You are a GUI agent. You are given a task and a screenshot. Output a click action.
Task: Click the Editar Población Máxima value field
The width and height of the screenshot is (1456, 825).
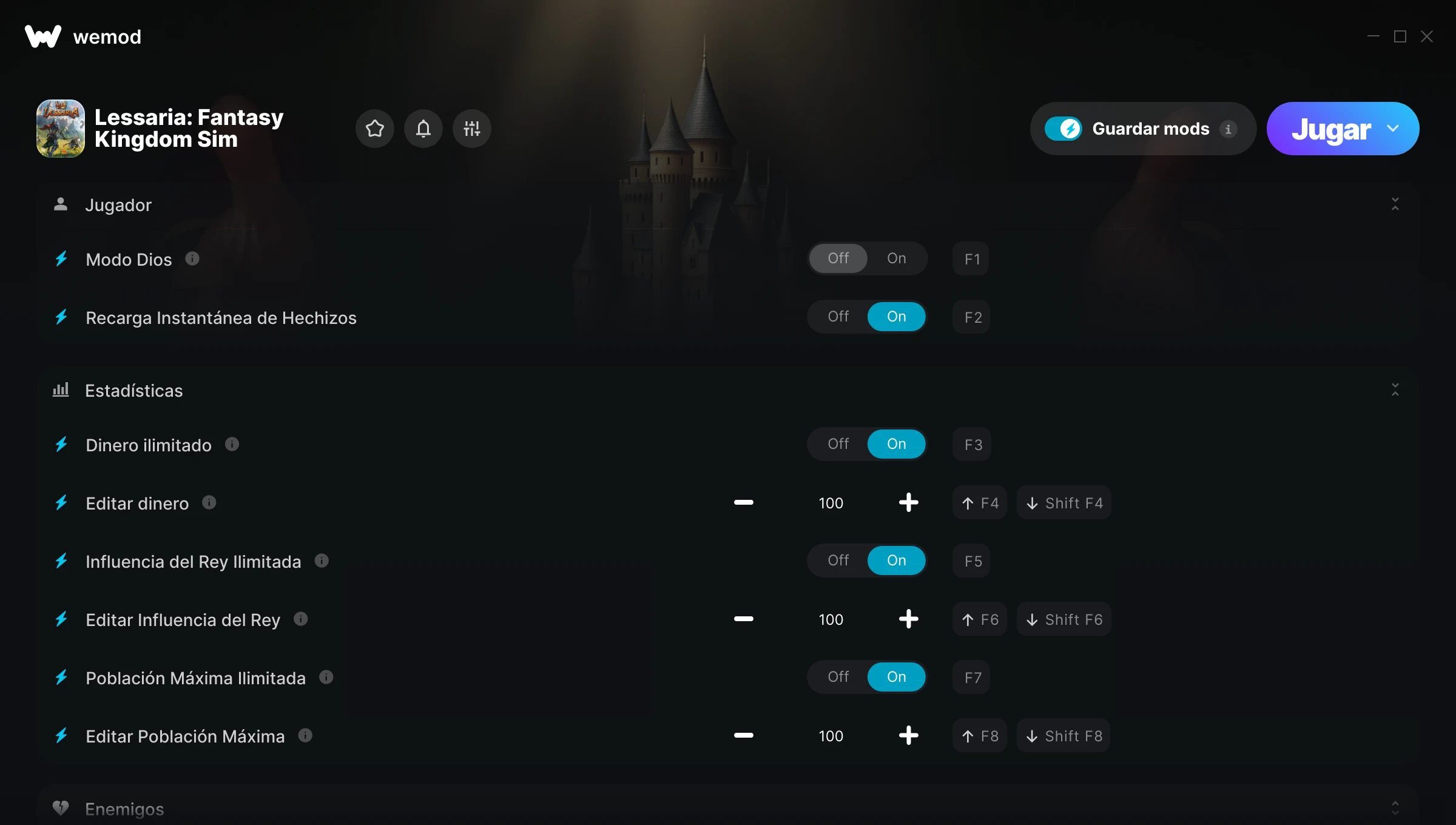(831, 736)
